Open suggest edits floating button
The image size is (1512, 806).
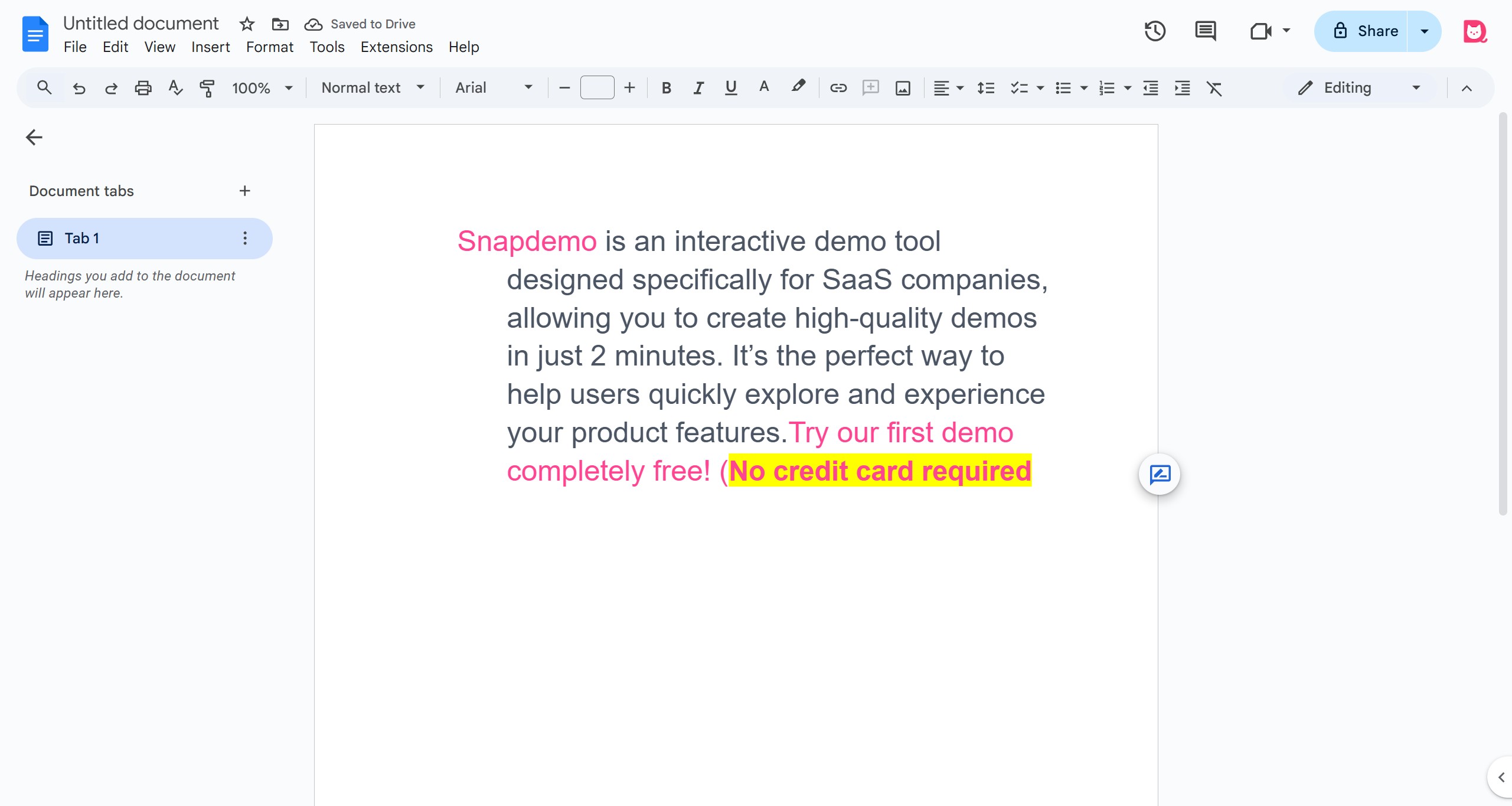click(1160, 474)
